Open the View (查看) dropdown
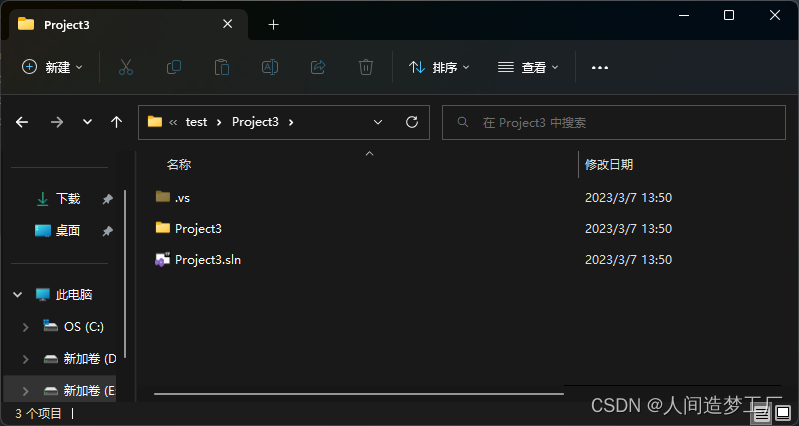Screen dimensions: 799x426 (528, 67)
